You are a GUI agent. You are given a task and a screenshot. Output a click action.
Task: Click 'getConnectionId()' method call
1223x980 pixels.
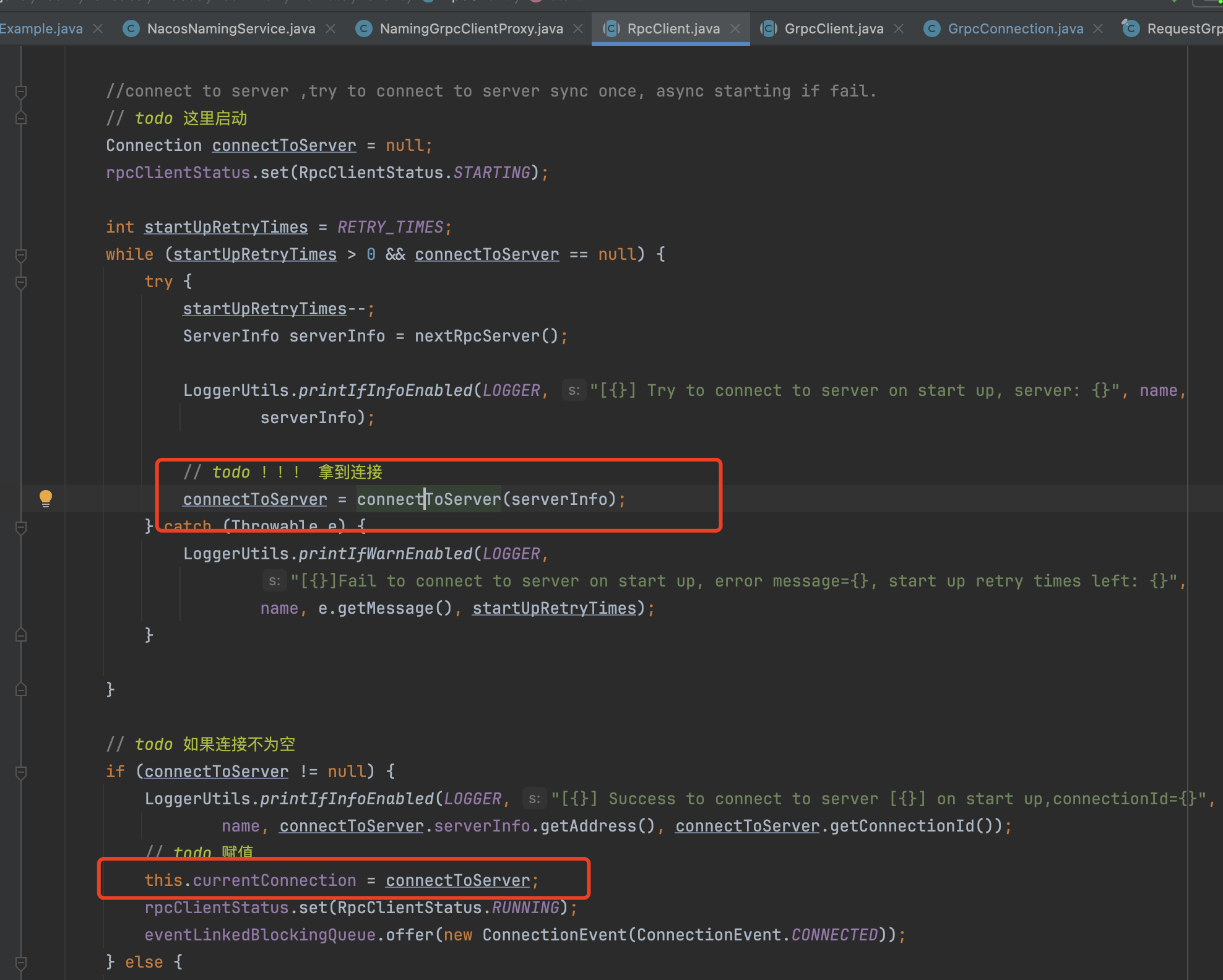click(912, 826)
